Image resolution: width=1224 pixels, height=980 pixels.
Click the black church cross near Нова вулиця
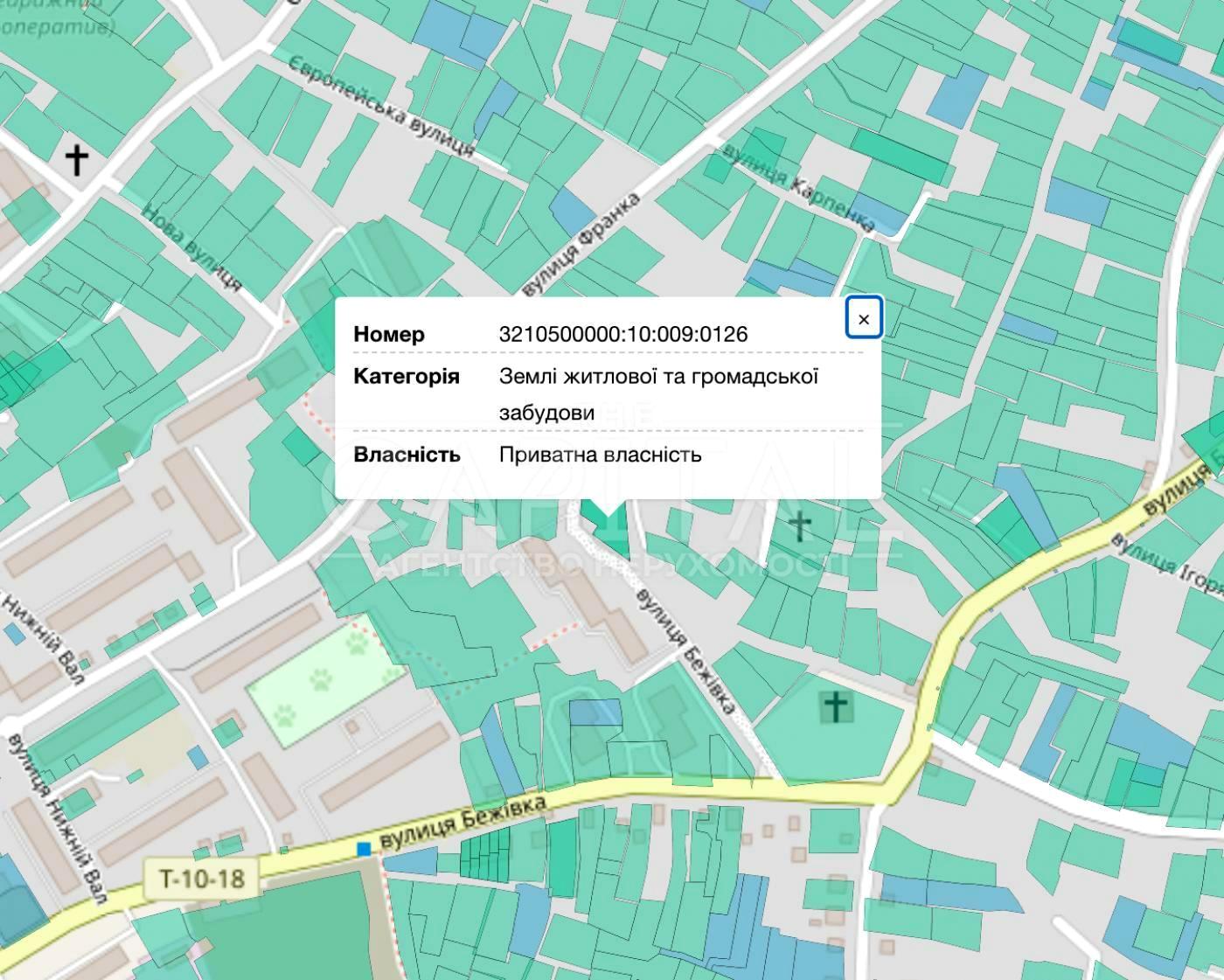(x=77, y=159)
